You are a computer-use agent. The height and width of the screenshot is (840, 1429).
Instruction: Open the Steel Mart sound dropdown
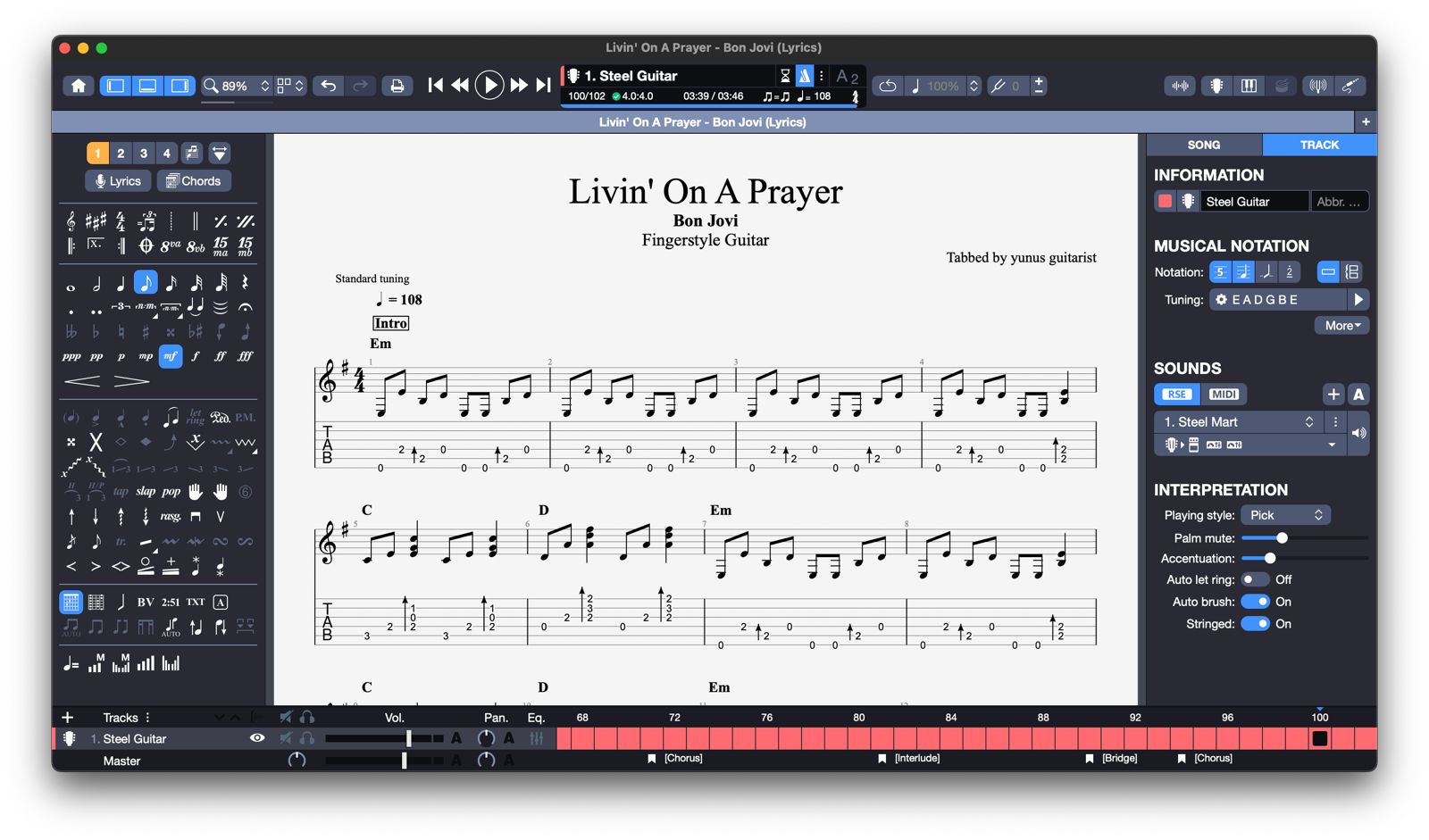(x=1239, y=421)
